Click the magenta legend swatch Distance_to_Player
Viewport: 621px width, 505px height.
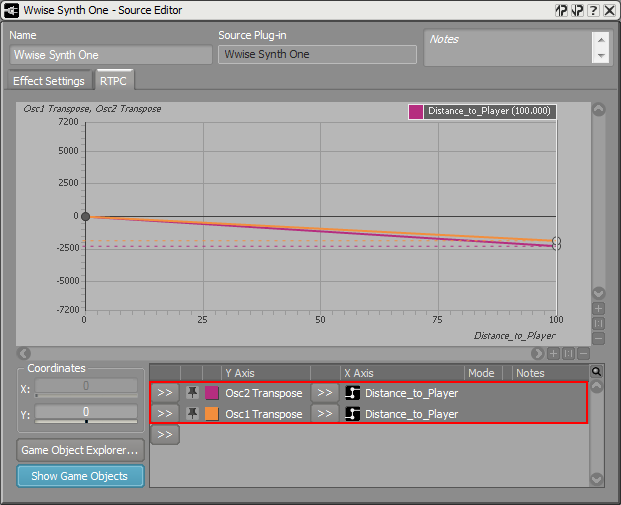pyautogui.click(x=415, y=112)
